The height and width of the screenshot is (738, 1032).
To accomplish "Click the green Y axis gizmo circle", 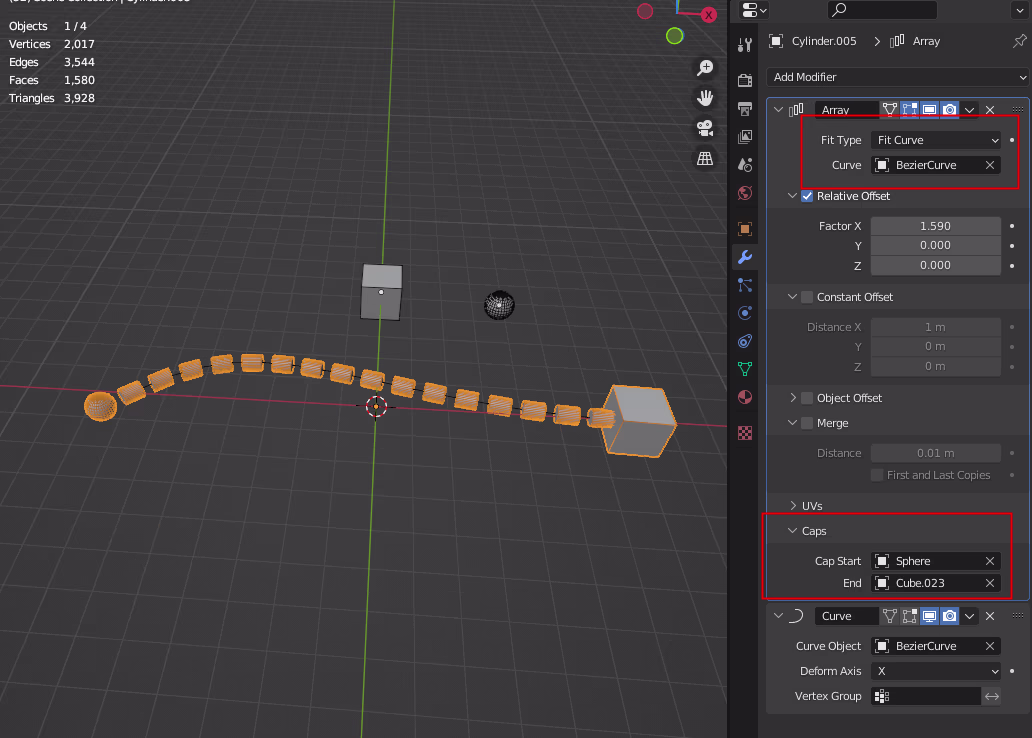I will (674, 36).
